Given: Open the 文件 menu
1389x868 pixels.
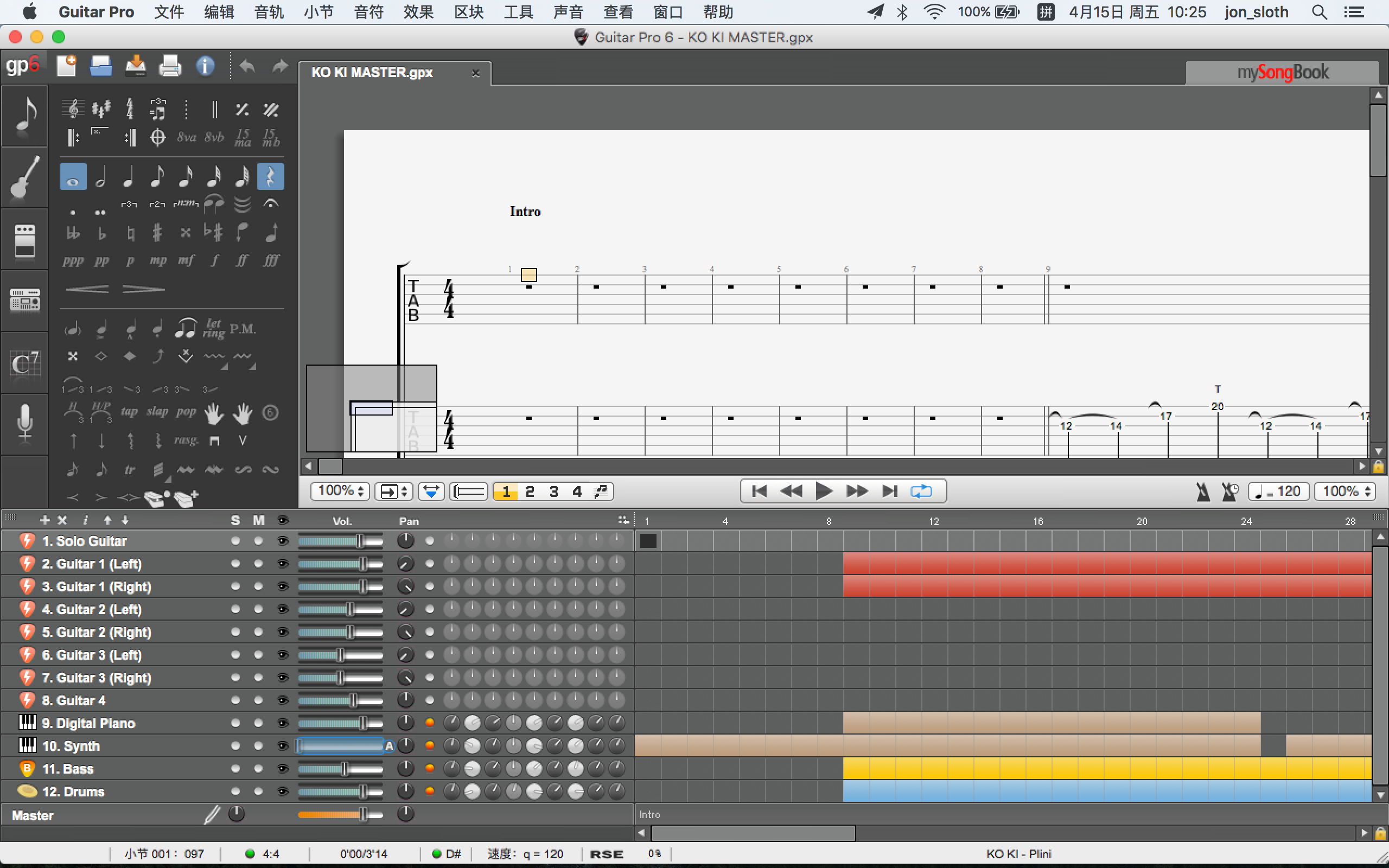Looking at the screenshot, I should click(x=169, y=11).
